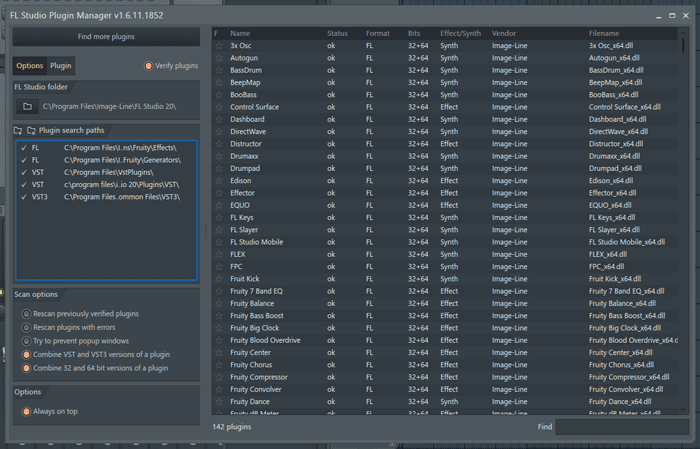The width and height of the screenshot is (700, 449).
Task: Select the FPC plugin name
Action: click(236, 266)
